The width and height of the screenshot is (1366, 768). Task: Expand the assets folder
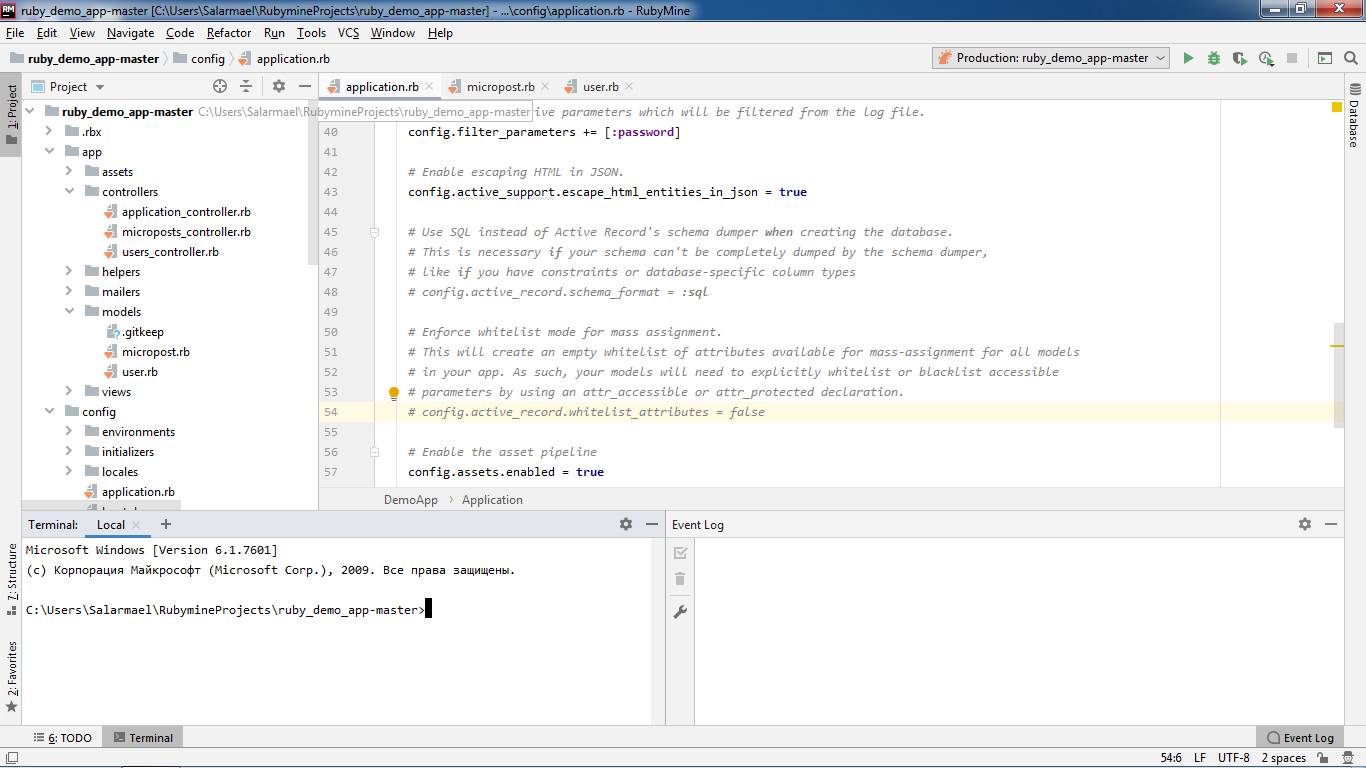(69, 172)
